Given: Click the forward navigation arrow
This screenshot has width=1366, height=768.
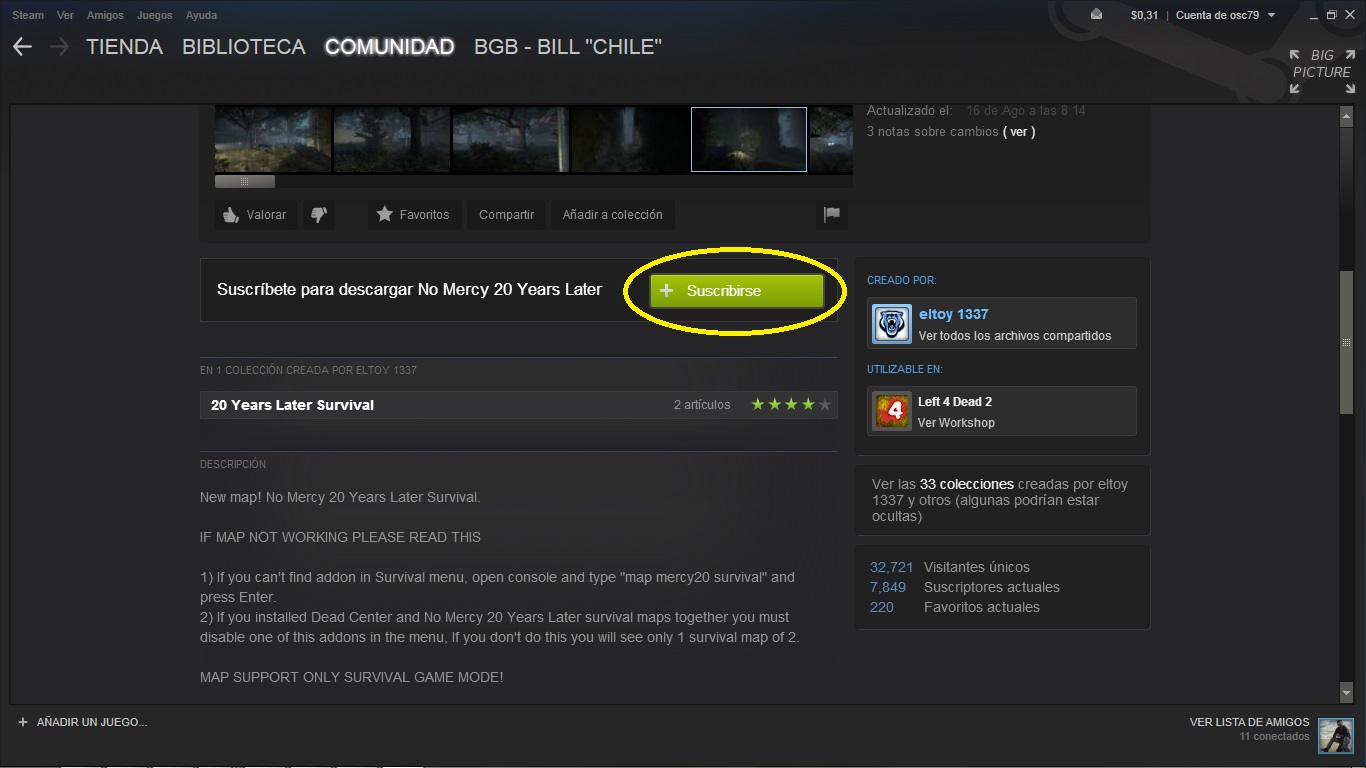Looking at the screenshot, I should (x=59, y=47).
